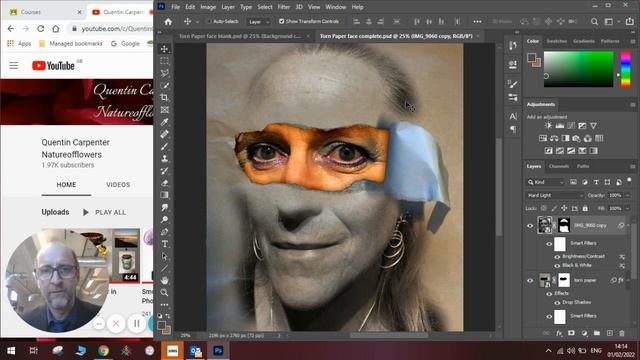Select the Path Selection tool

[164, 256]
